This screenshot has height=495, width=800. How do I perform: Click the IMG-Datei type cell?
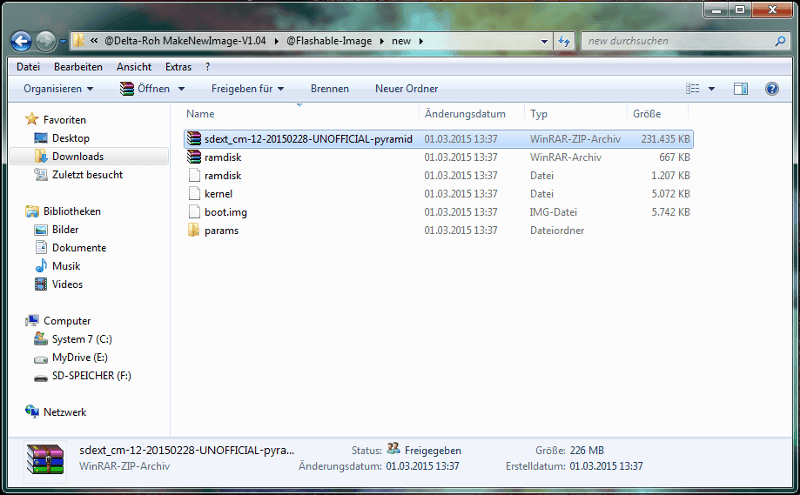pos(554,212)
